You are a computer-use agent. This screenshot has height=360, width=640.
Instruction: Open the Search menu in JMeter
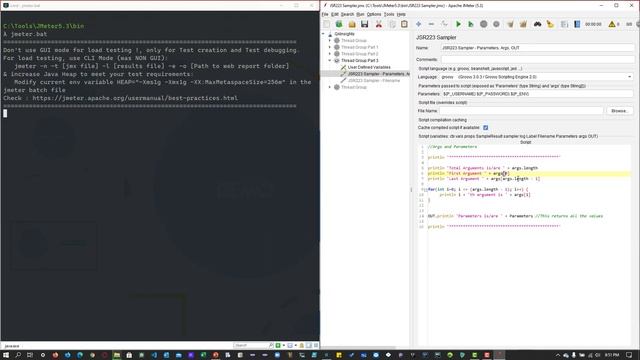click(x=347, y=14)
